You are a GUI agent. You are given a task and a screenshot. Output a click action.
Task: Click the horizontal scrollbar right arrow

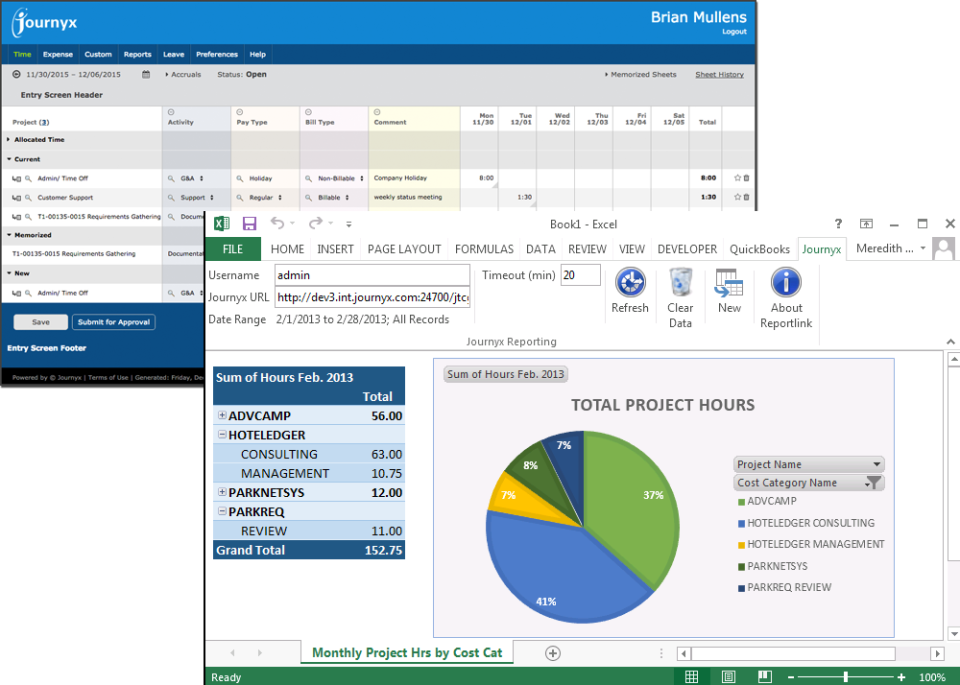tap(937, 654)
